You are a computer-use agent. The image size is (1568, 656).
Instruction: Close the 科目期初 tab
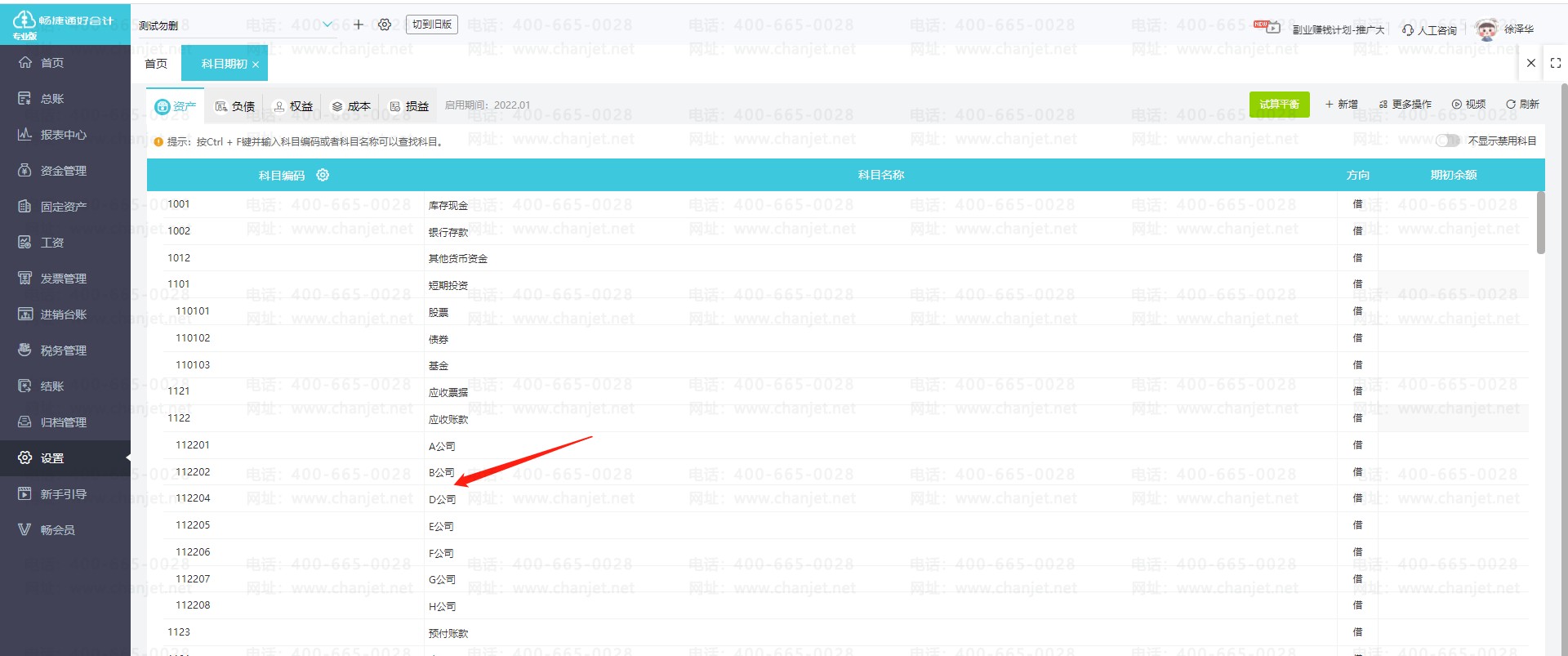click(x=256, y=65)
